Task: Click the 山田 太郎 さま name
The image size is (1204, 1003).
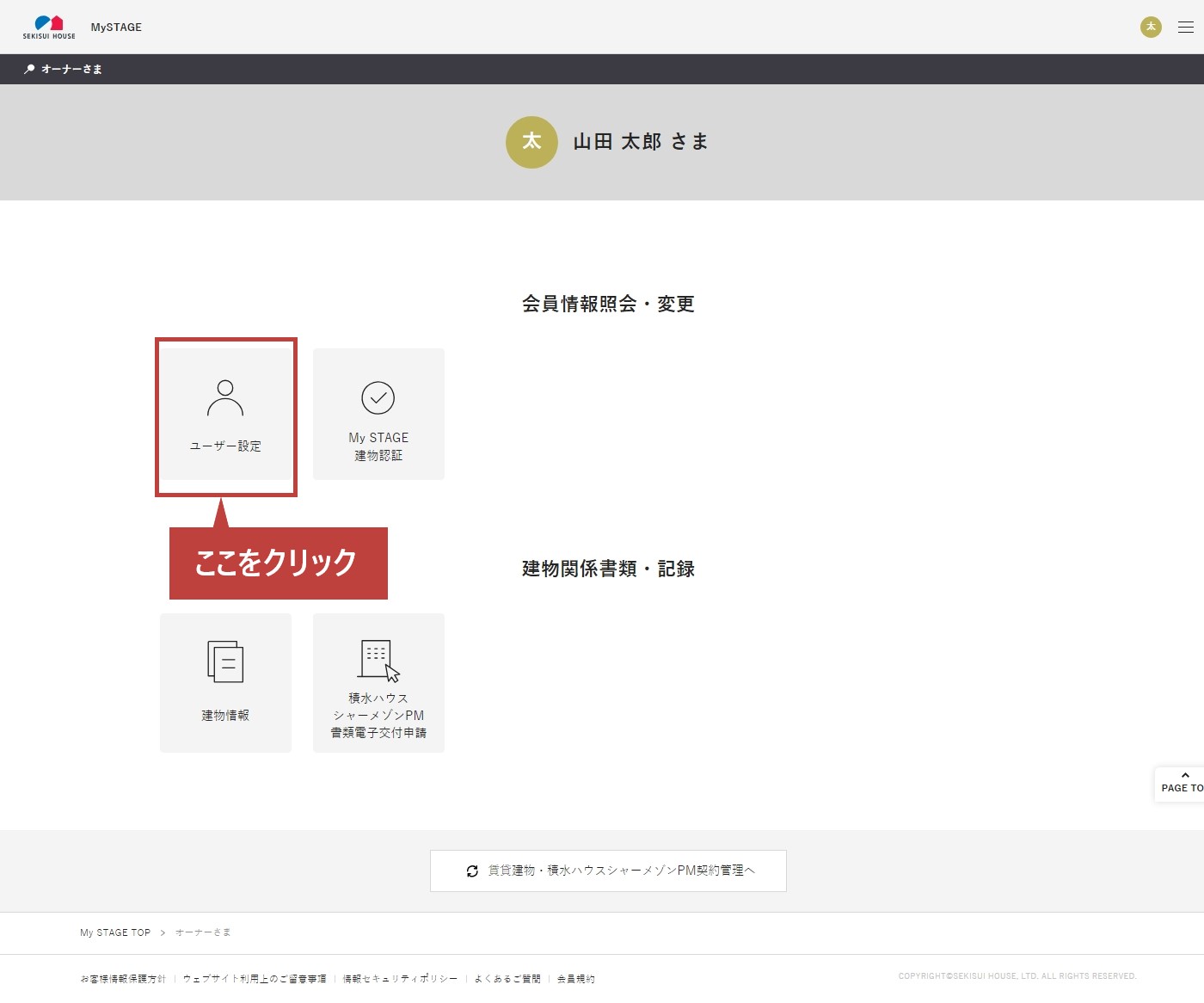Action: tap(641, 141)
